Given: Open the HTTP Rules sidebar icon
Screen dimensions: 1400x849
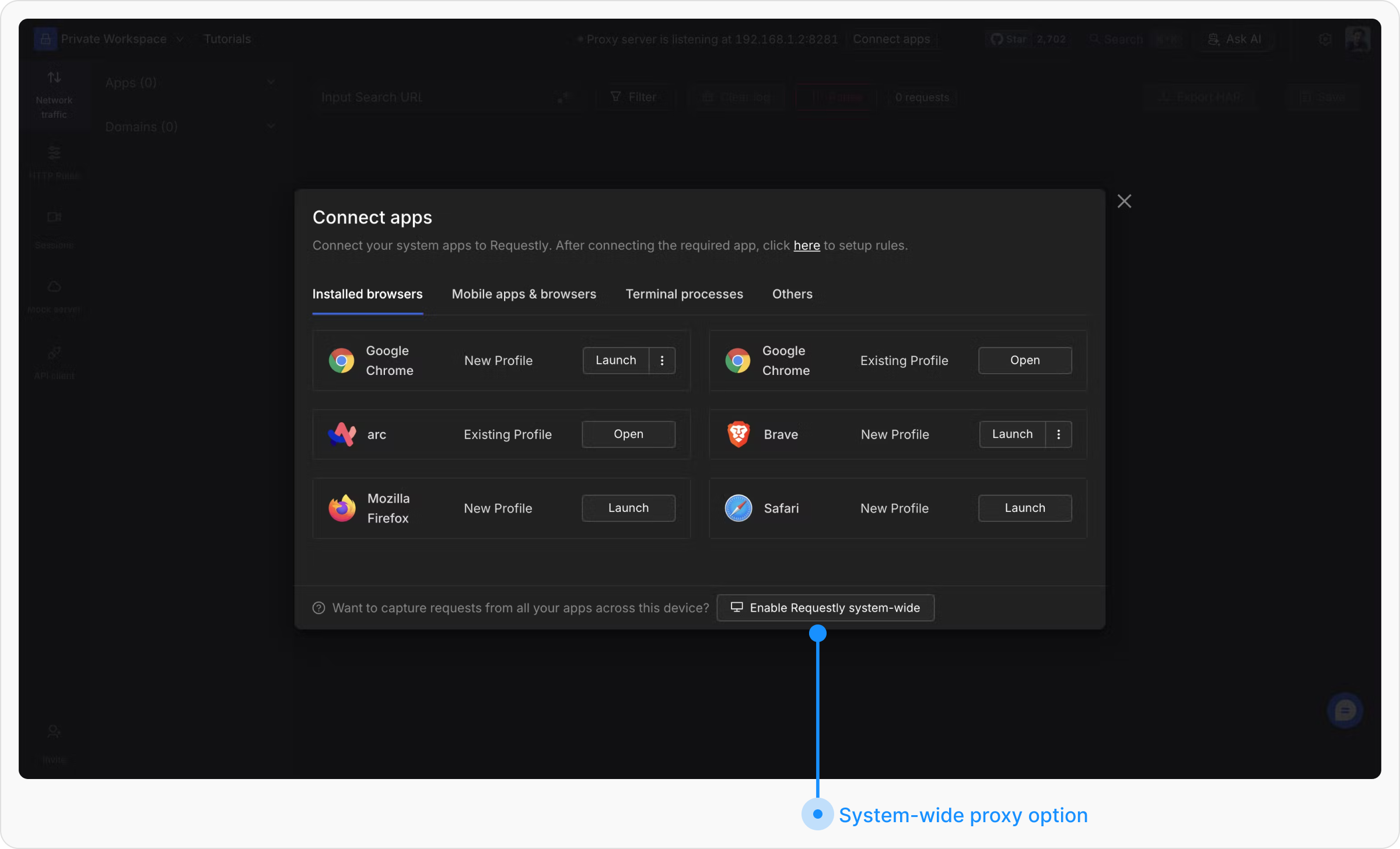Looking at the screenshot, I should click(x=54, y=153).
